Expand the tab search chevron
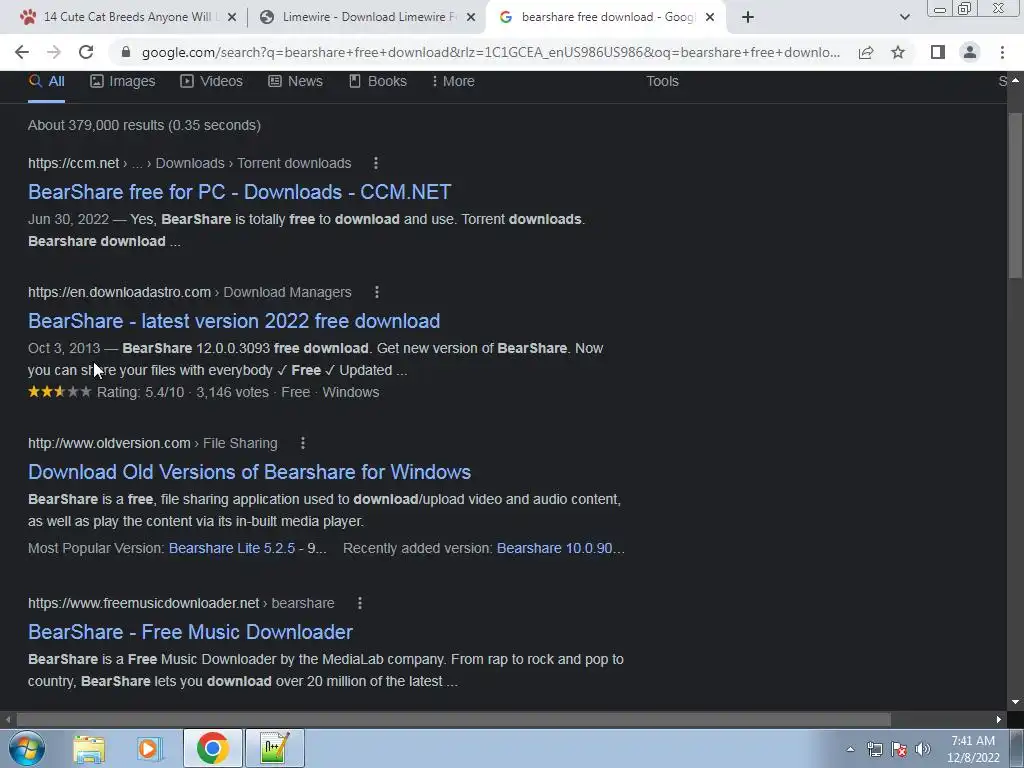 (x=904, y=17)
